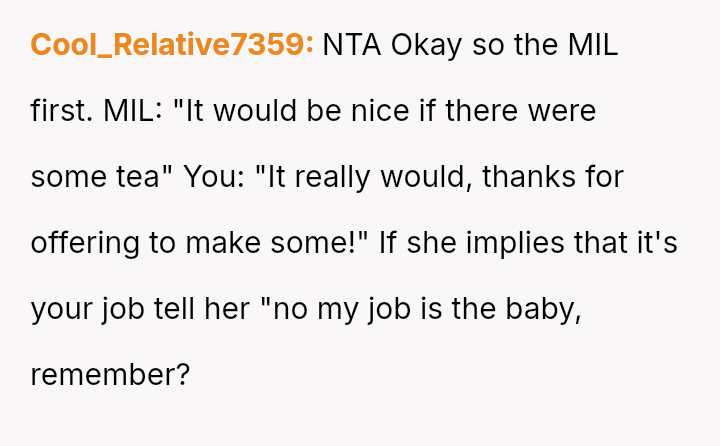Click the word "remember?" on the last line
The height and width of the screenshot is (446, 720).
point(110,375)
